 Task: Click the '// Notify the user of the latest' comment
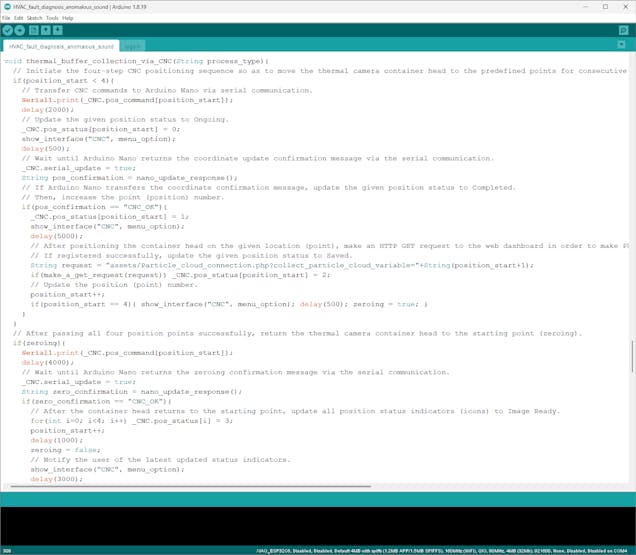pos(161,460)
